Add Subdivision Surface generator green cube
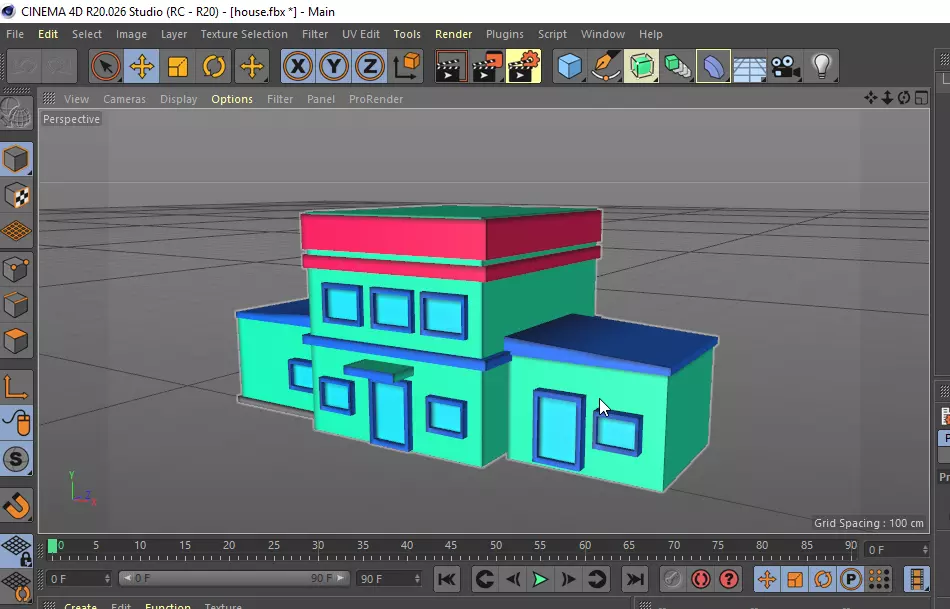 [641, 66]
